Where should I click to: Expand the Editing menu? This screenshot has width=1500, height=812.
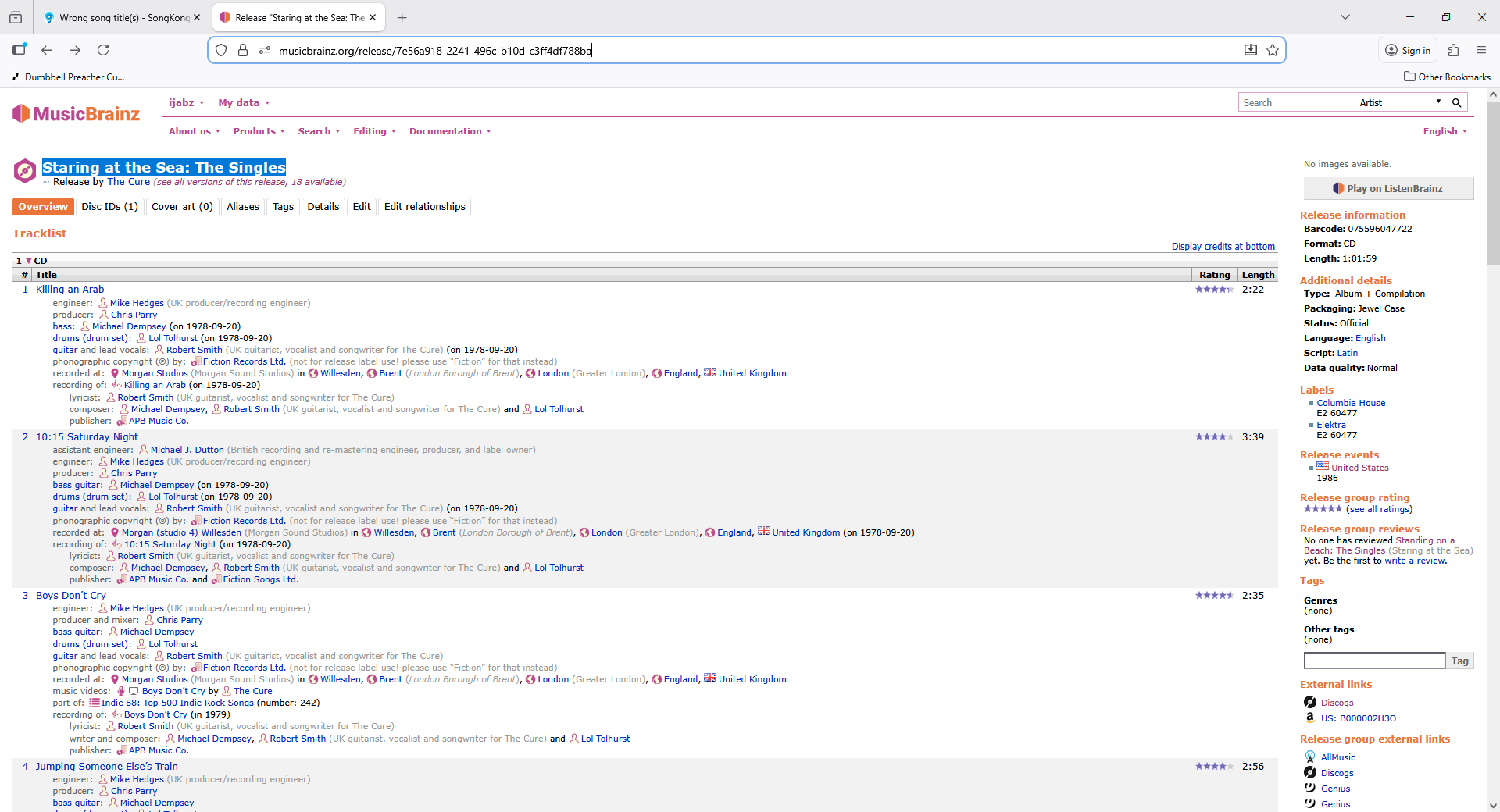374,131
